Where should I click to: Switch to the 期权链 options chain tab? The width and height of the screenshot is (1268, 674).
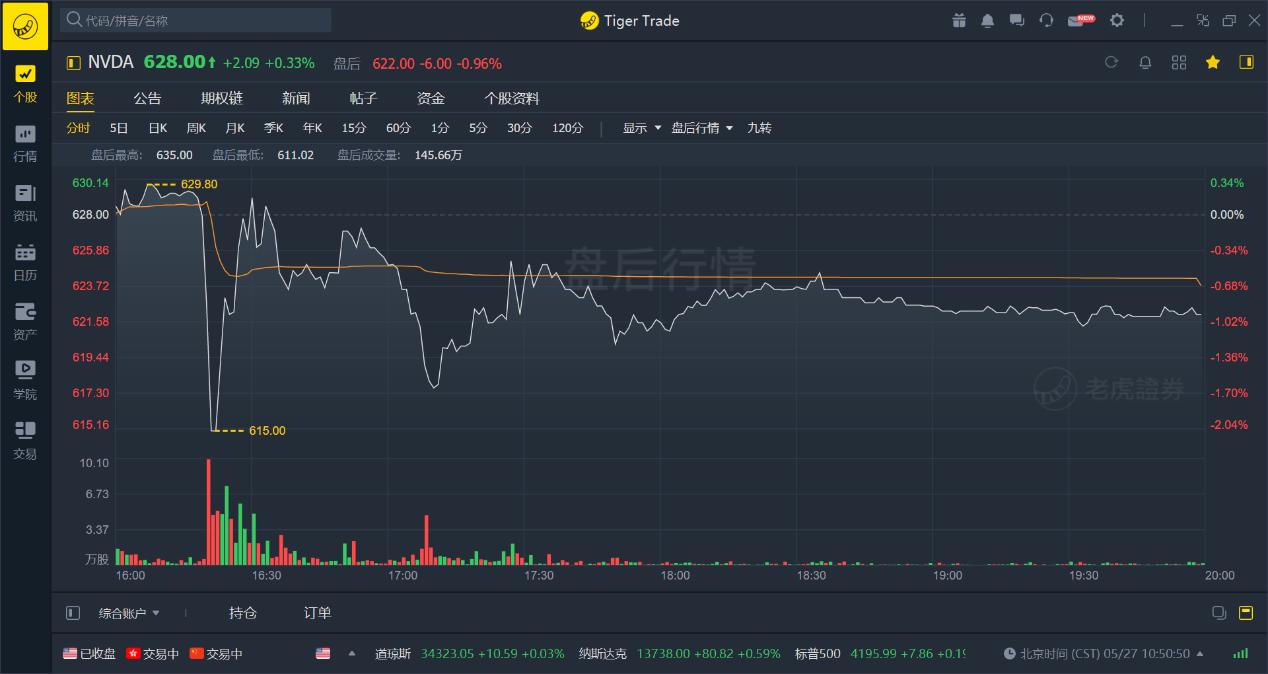[x=221, y=98]
